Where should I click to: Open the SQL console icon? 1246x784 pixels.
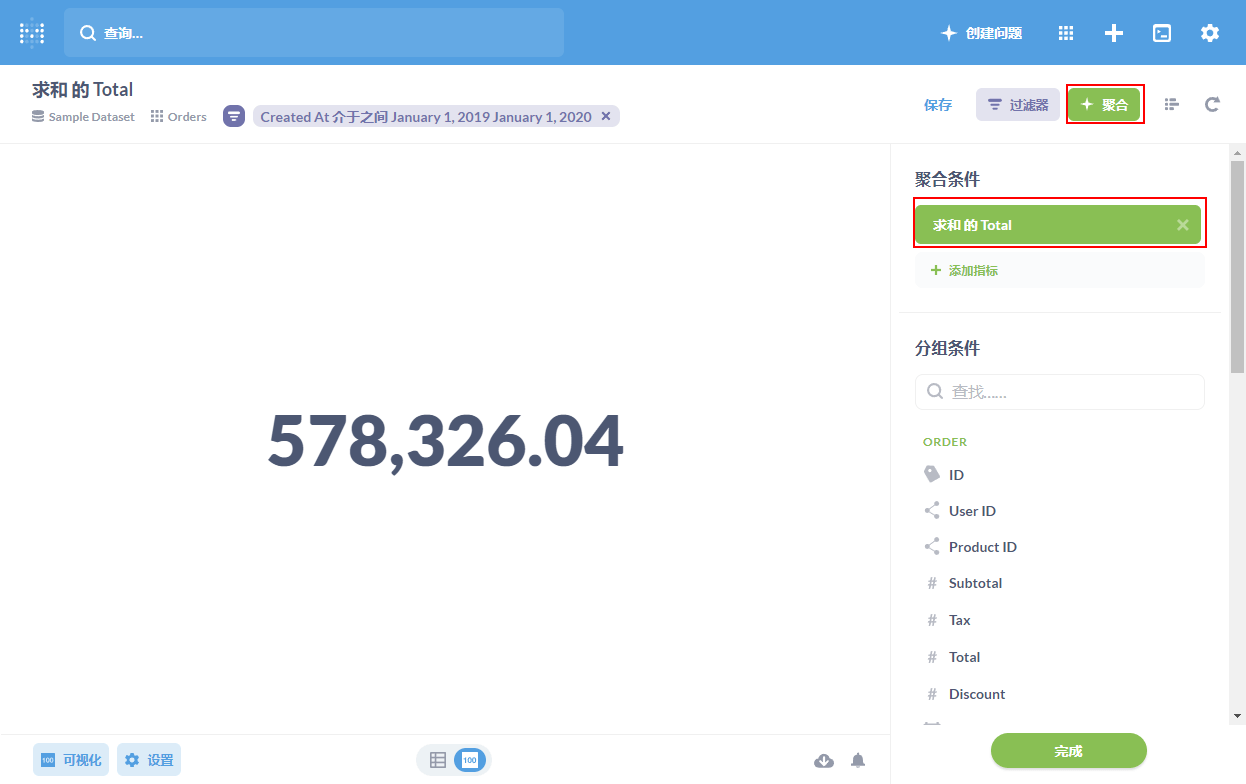pos(1162,33)
